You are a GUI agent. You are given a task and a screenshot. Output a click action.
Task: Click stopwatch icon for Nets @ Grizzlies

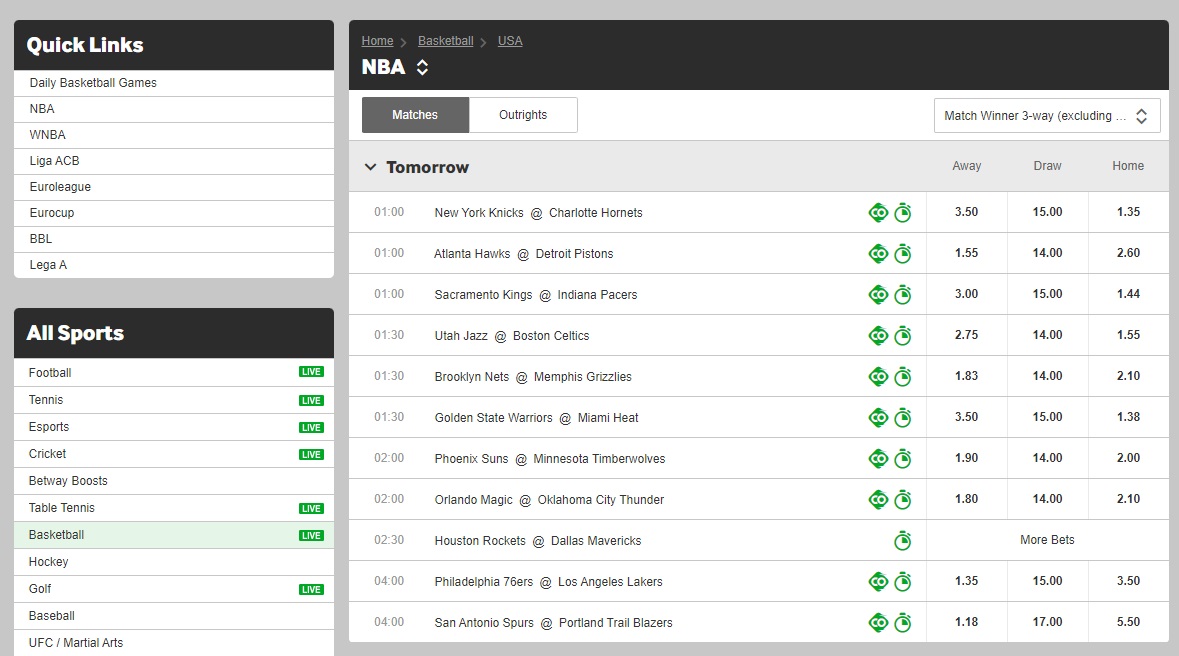(x=903, y=377)
